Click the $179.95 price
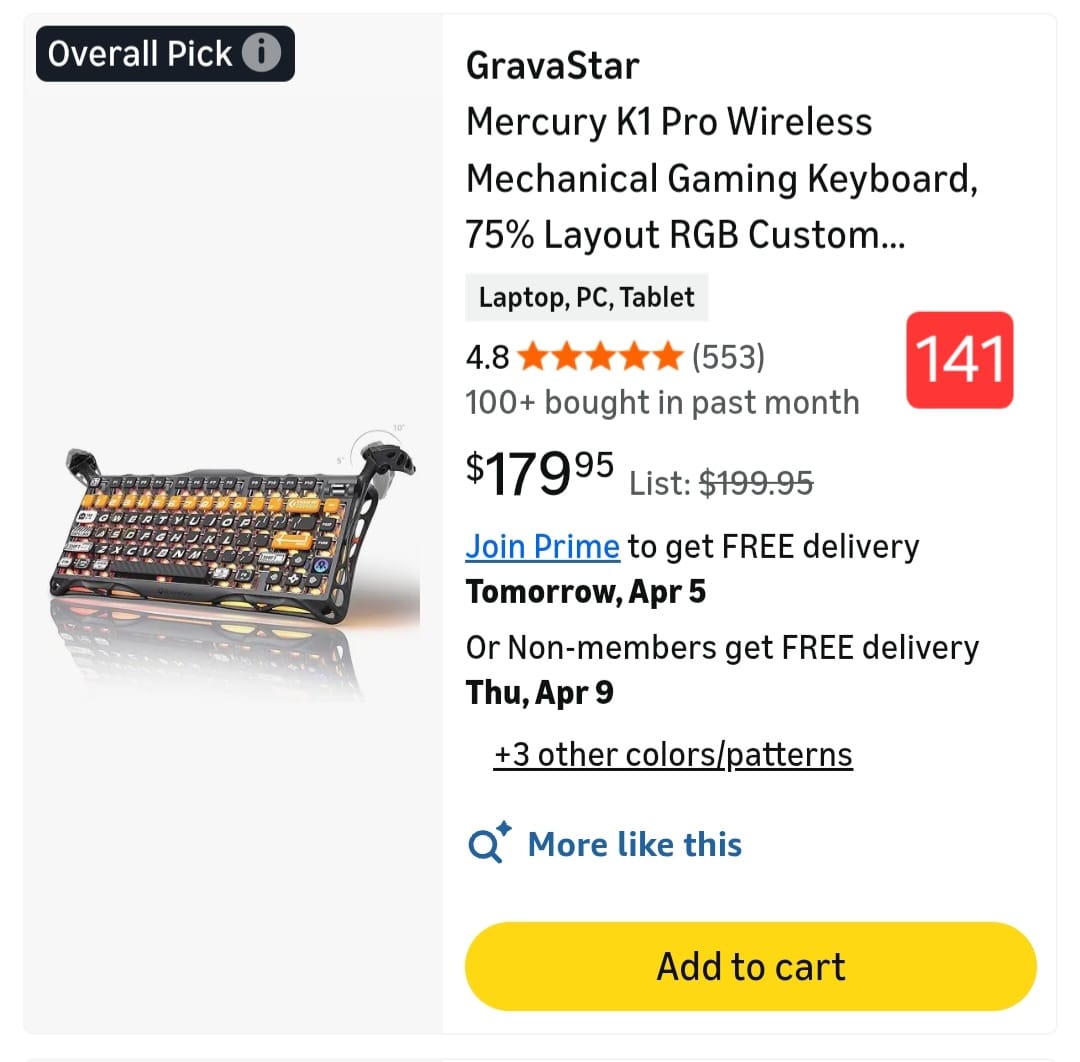Viewport: 1080px width, 1062px height. [539, 474]
